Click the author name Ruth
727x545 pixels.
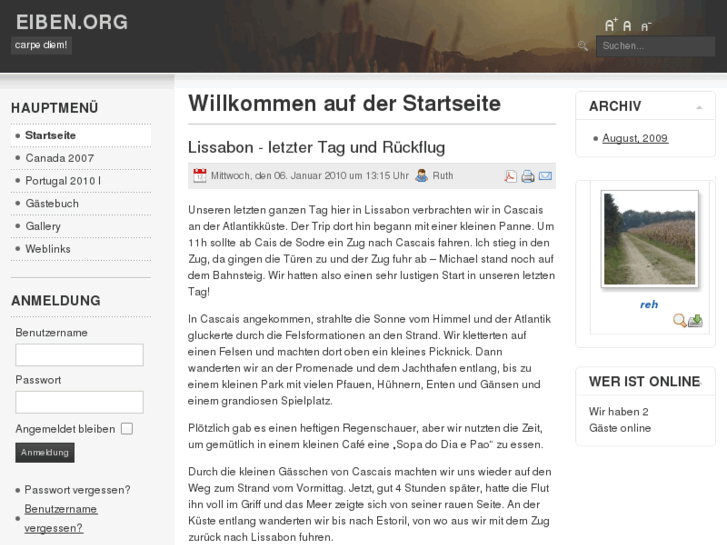pyautogui.click(x=443, y=176)
